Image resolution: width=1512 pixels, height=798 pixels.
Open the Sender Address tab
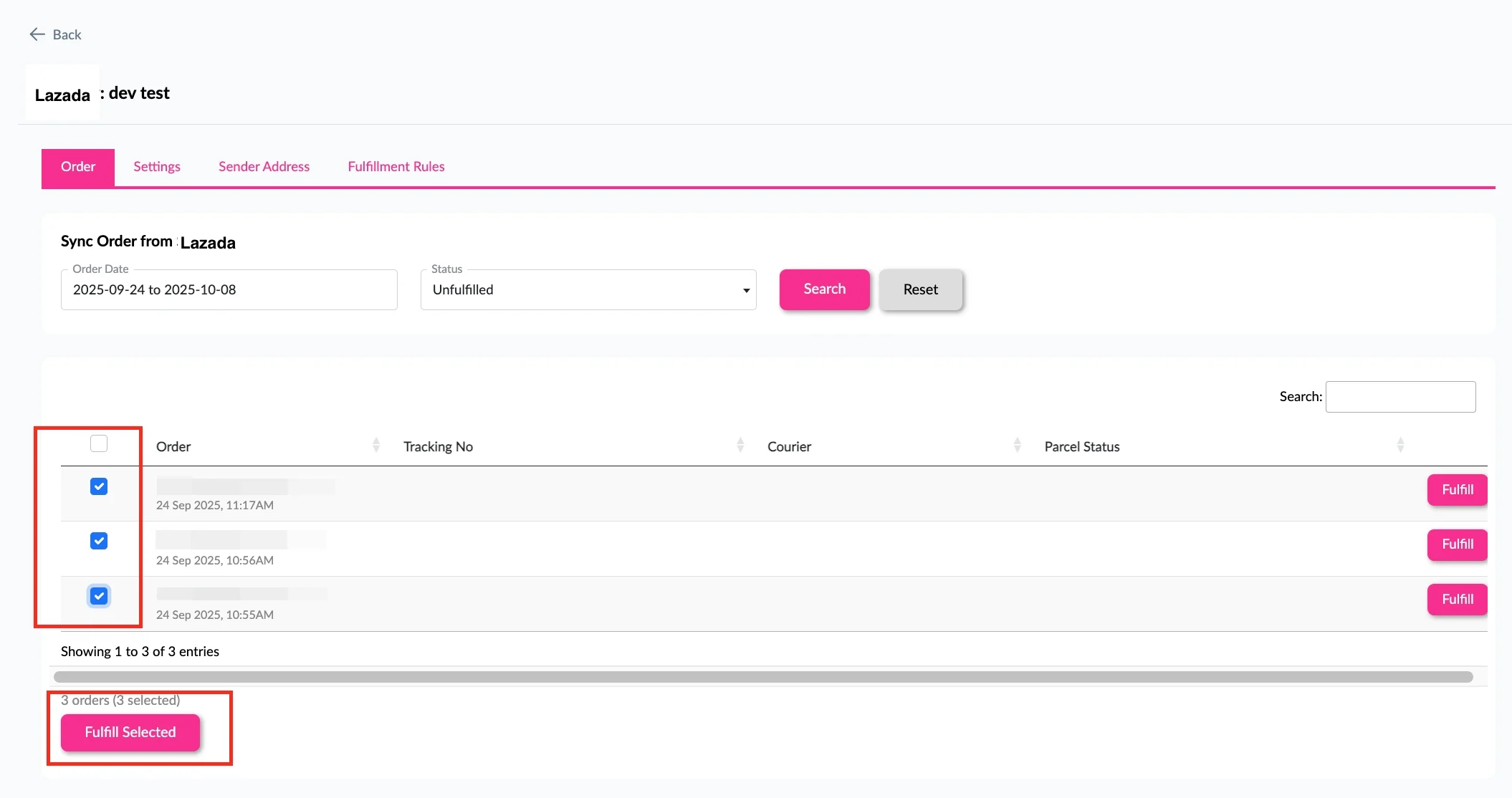pos(264,167)
